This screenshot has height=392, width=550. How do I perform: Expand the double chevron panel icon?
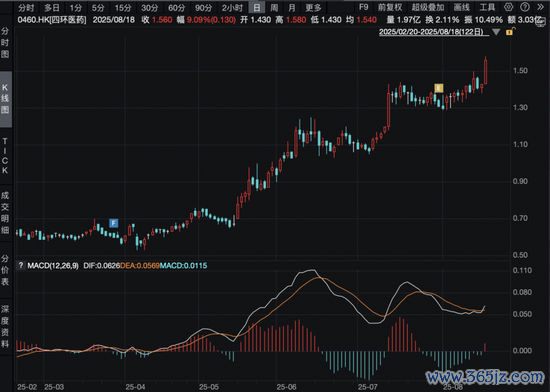(x=541, y=7)
